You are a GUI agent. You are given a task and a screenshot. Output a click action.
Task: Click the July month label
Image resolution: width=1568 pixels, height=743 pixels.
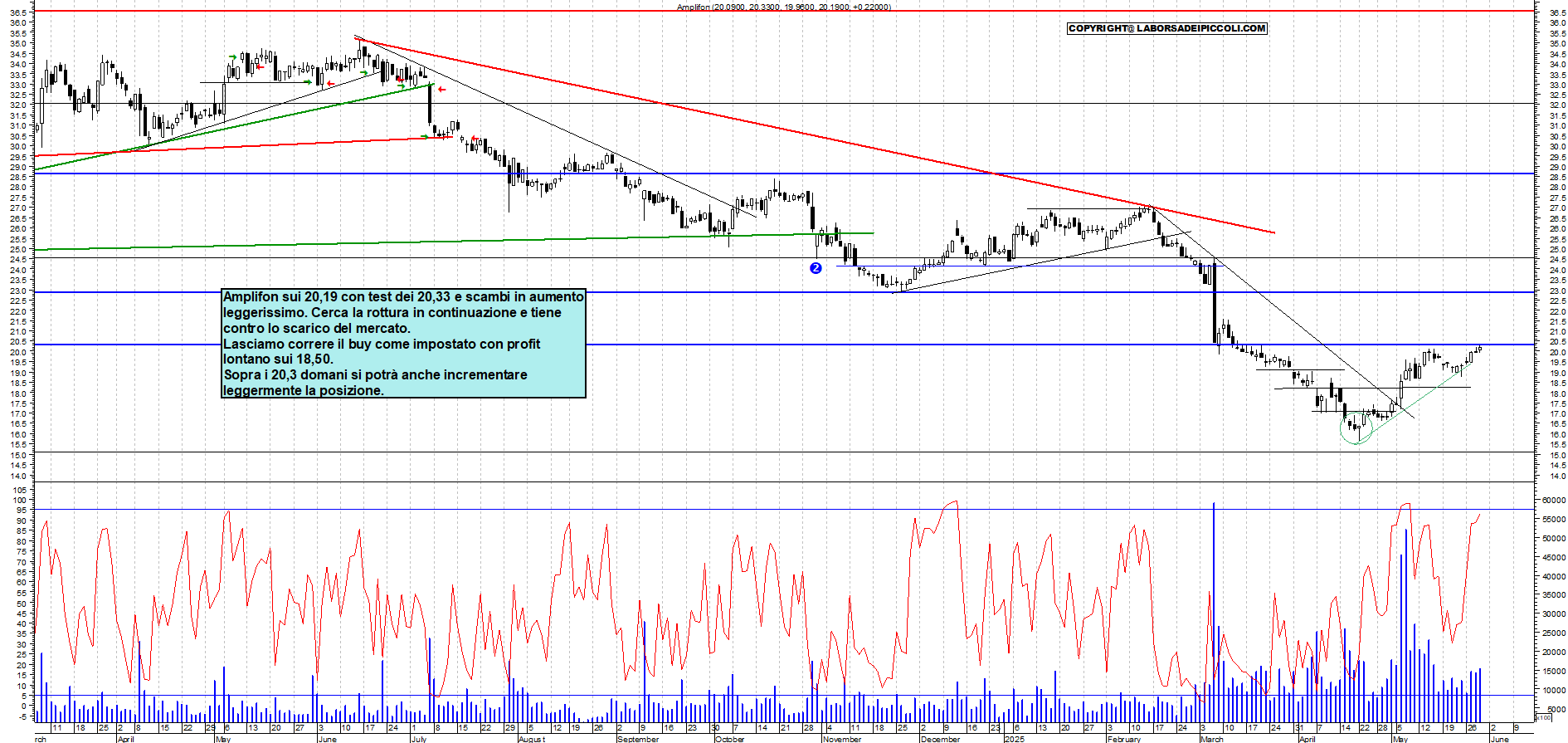(x=419, y=739)
